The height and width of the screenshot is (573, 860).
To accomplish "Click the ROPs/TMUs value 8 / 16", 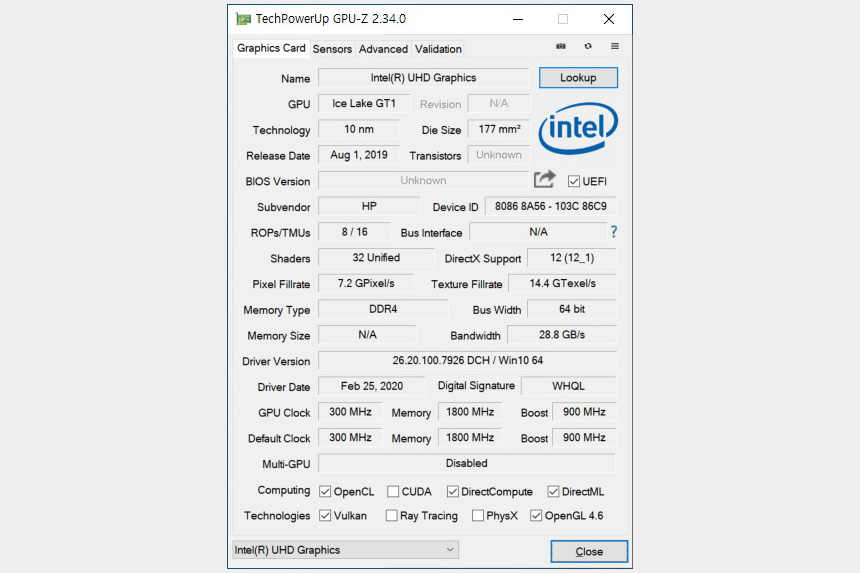I will tap(354, 232).
